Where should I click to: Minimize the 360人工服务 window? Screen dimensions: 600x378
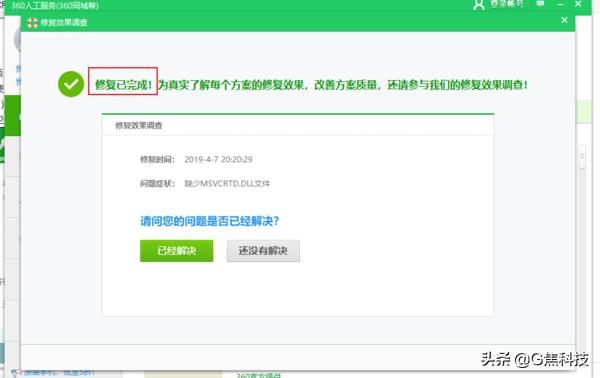(560, 4)
